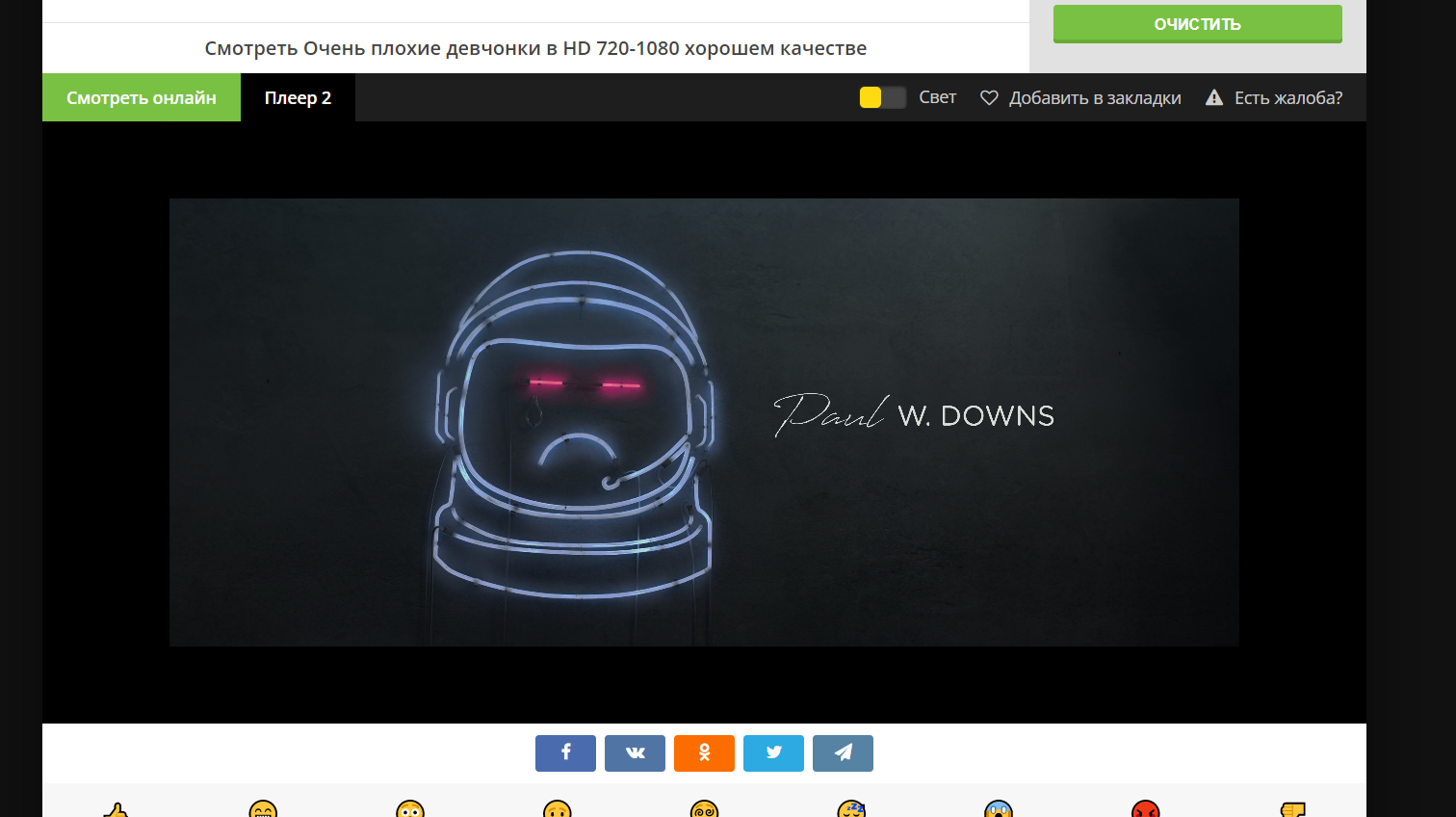Share on Facebook
Image resolution: width=1456 pixels, height=817 pixels.
point(565,753)
